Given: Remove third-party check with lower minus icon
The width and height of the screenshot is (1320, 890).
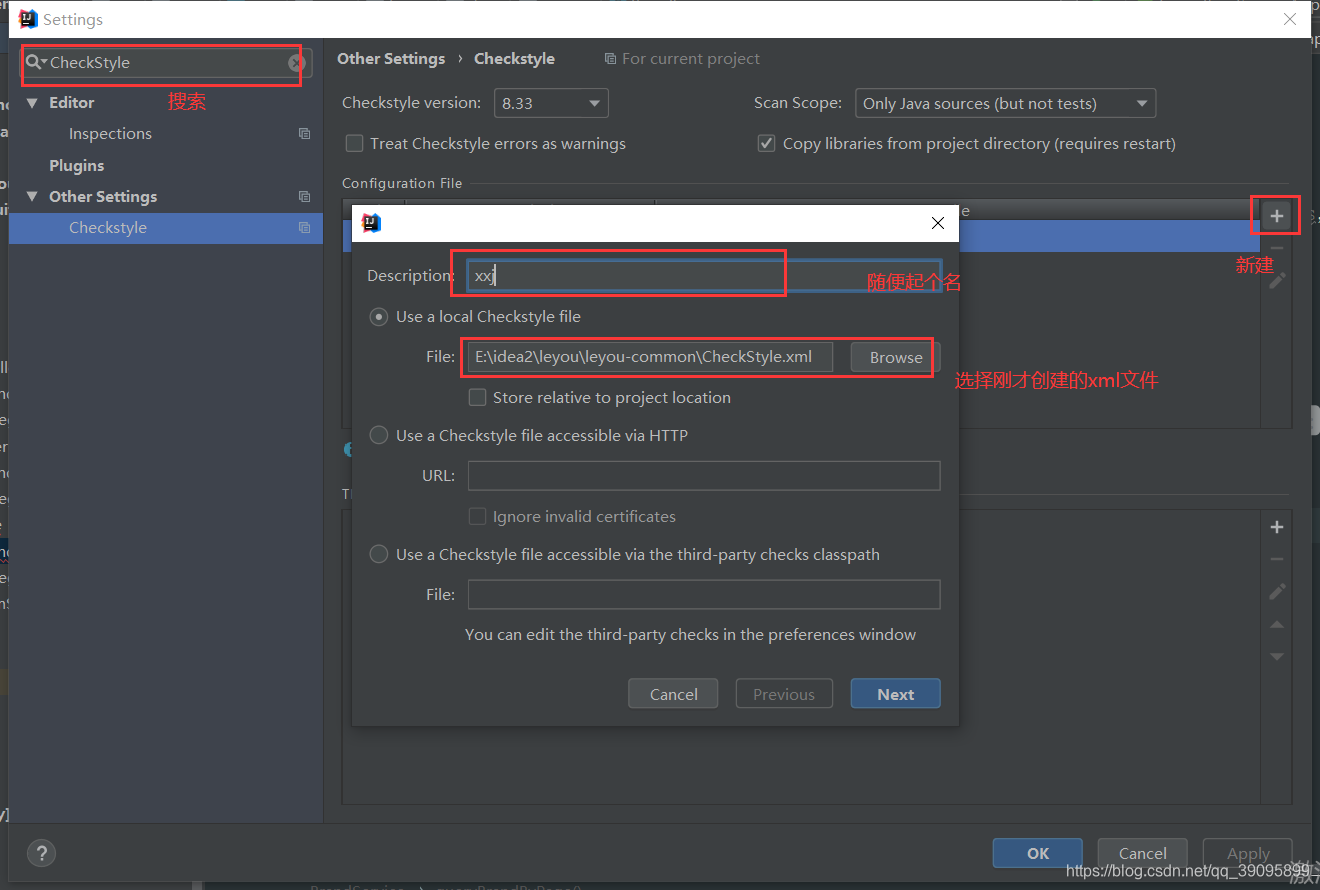Looking at the screenshot, I should (x=1277, y=560).
